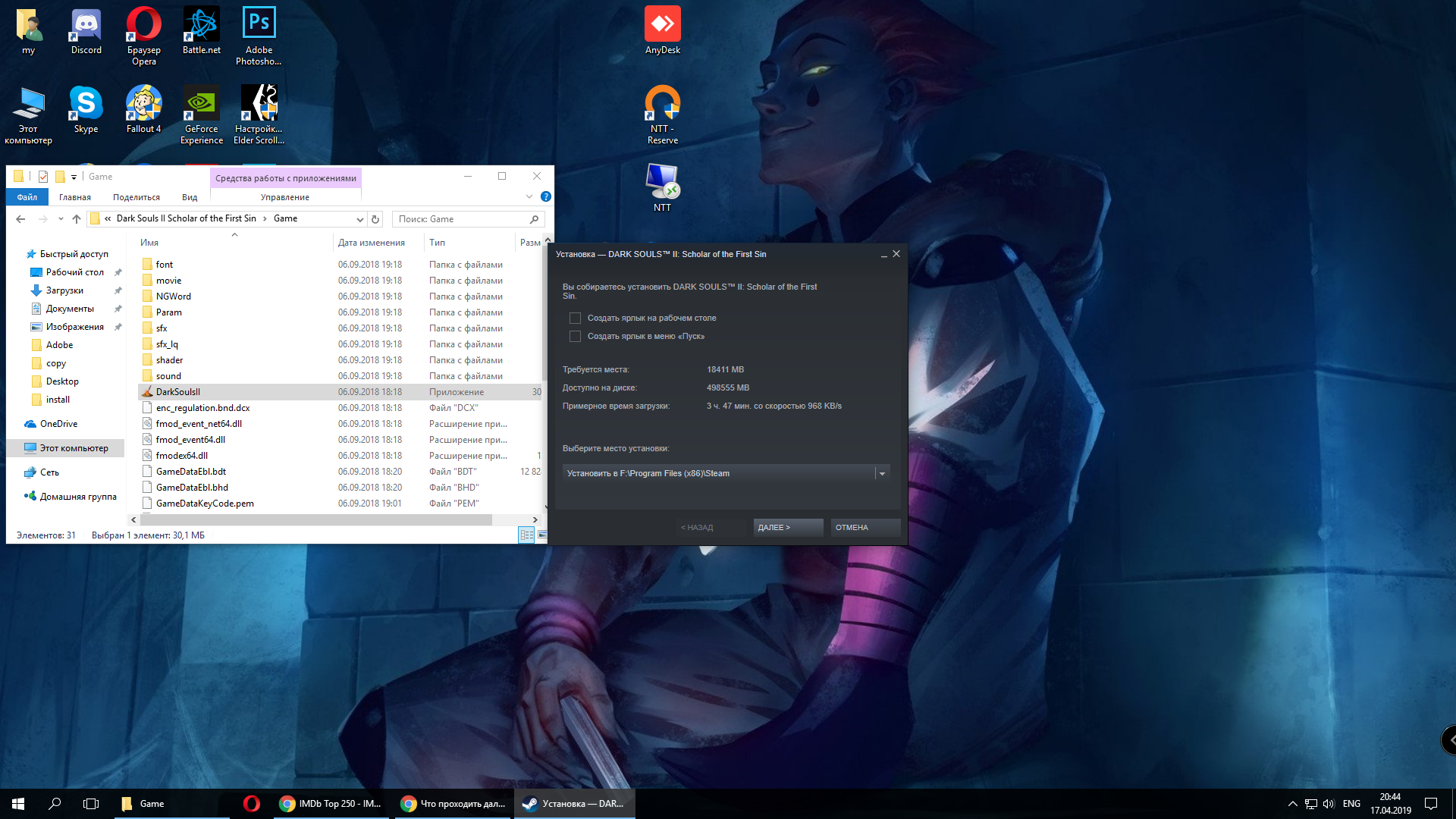Open the notification center icon
Viewport: 1456px width, 819px height.
(x=1432, y=804)
